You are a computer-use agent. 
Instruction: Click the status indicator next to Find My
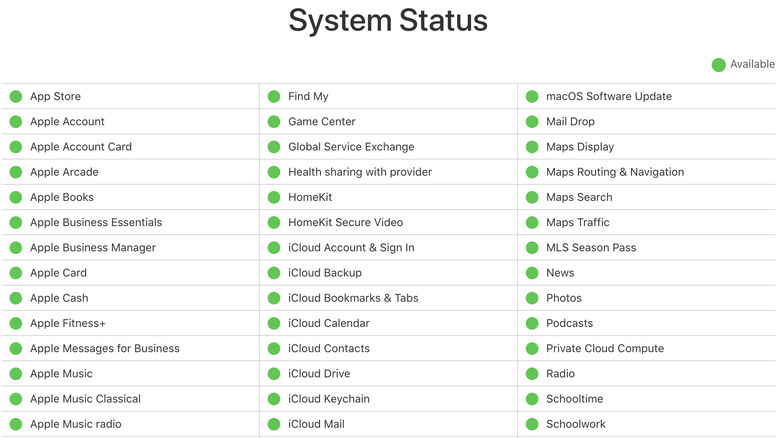click(274, 97)
